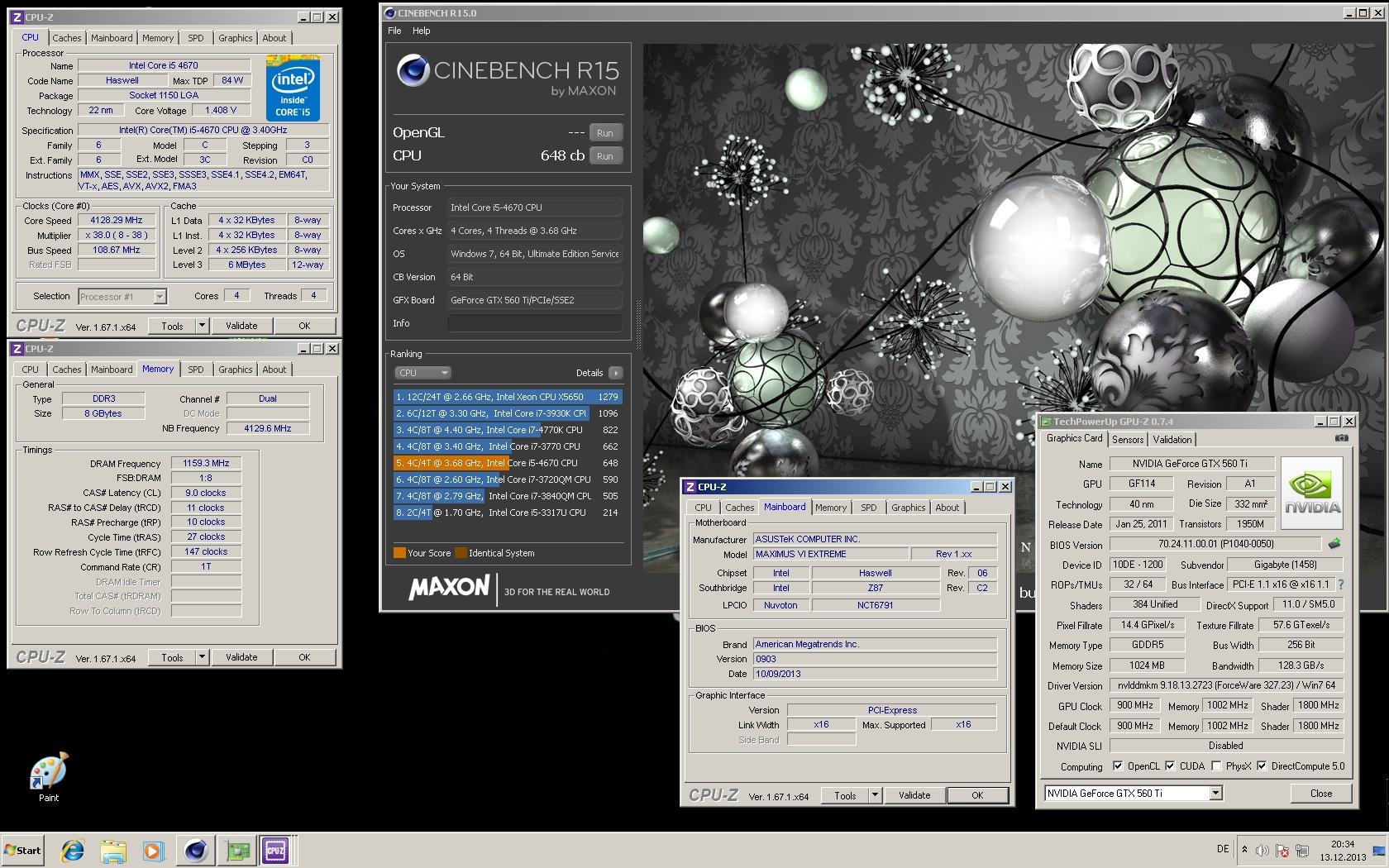This screenshot has height=868, width=1389.
Task: Click DRAM Frequency value 1159.3 MHz
Action: pyautogui.click(x=206, y=463)
